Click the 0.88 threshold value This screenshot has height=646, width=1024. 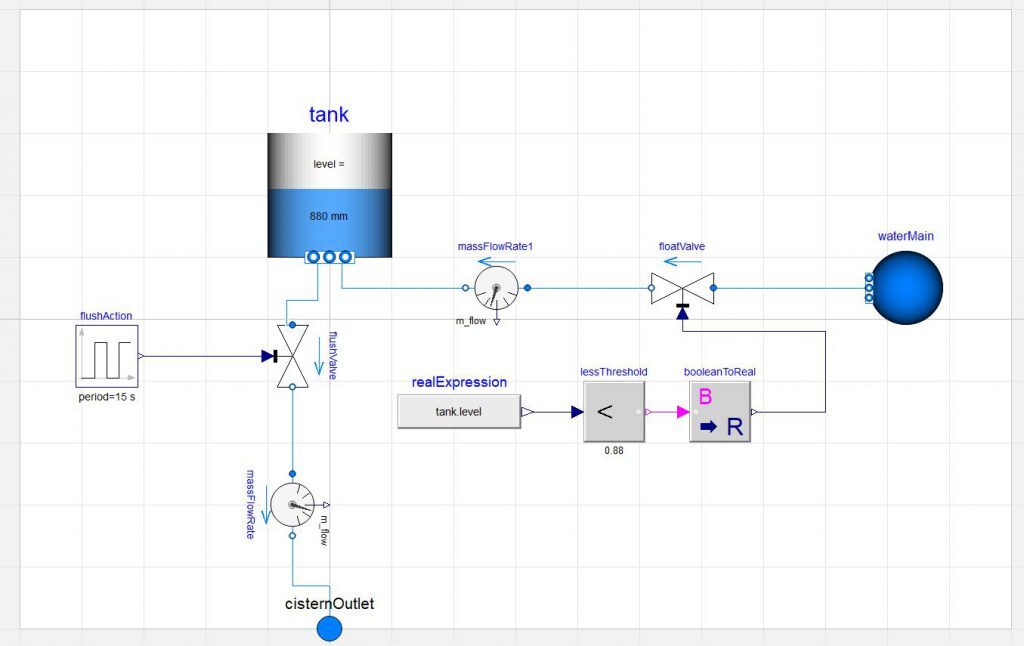click(x=614, y=451)
